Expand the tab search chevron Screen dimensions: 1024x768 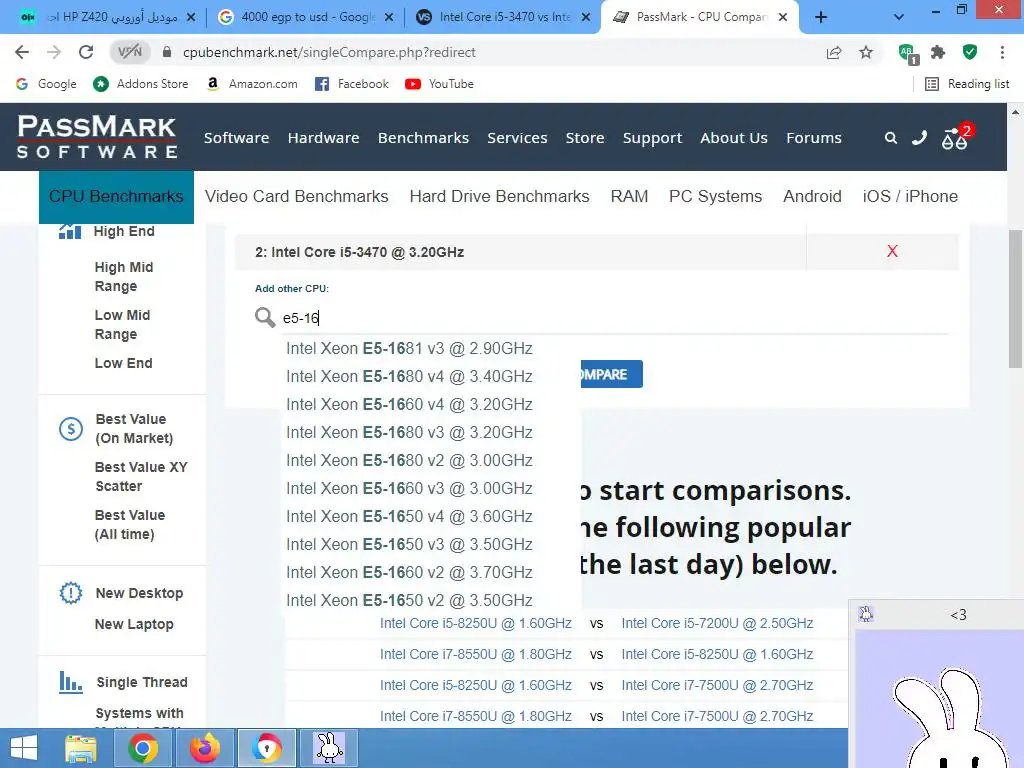coord(899,17)
